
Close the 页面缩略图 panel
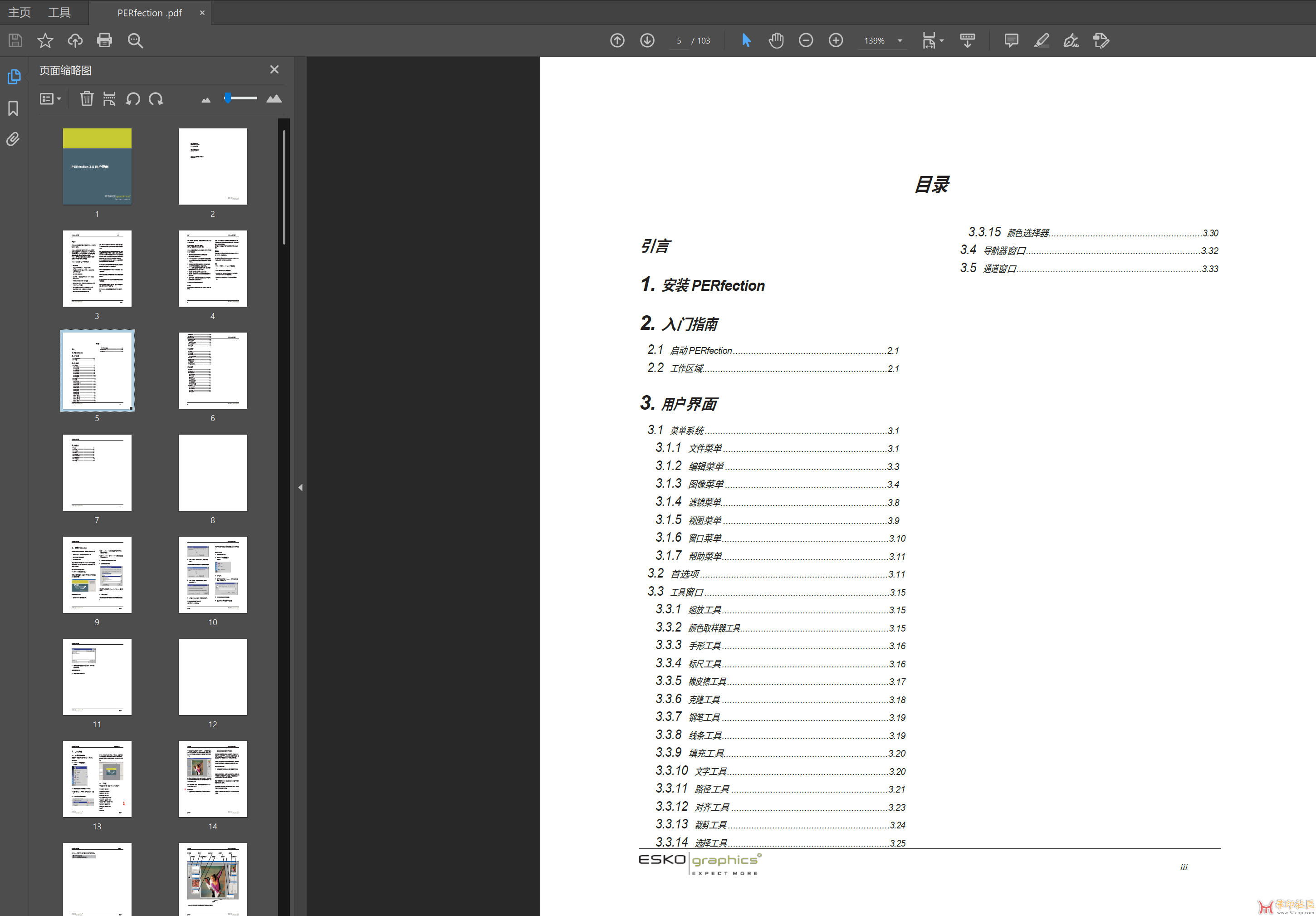pos(274,69)
